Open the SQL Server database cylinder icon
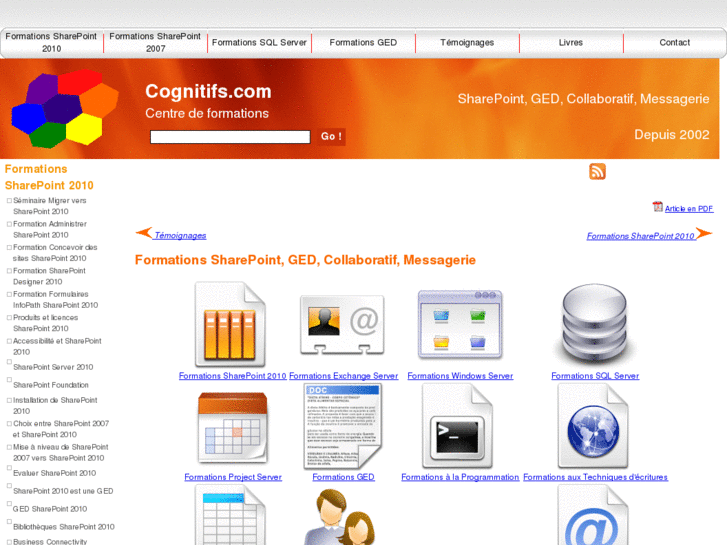The width and height of the screenshot is (727, 545). tap(595, 324)
